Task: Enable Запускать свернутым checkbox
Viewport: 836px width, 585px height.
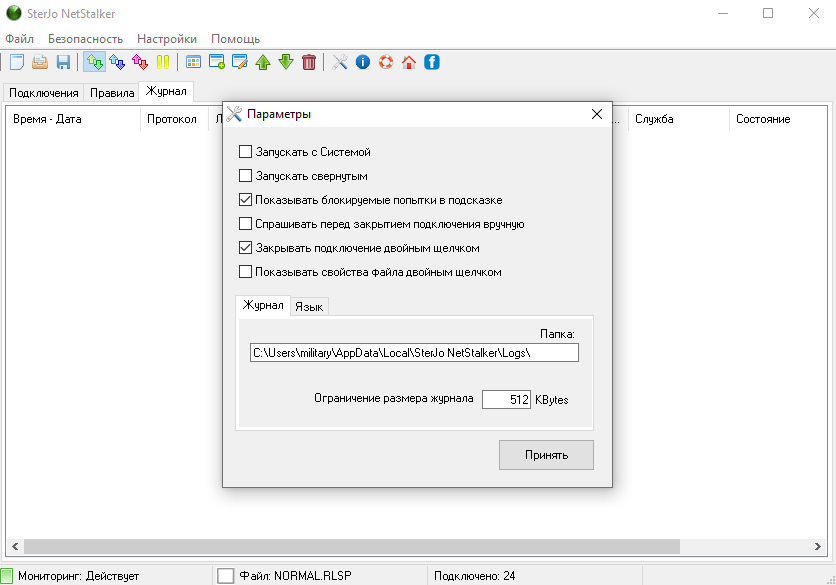Action: (245, 176)
